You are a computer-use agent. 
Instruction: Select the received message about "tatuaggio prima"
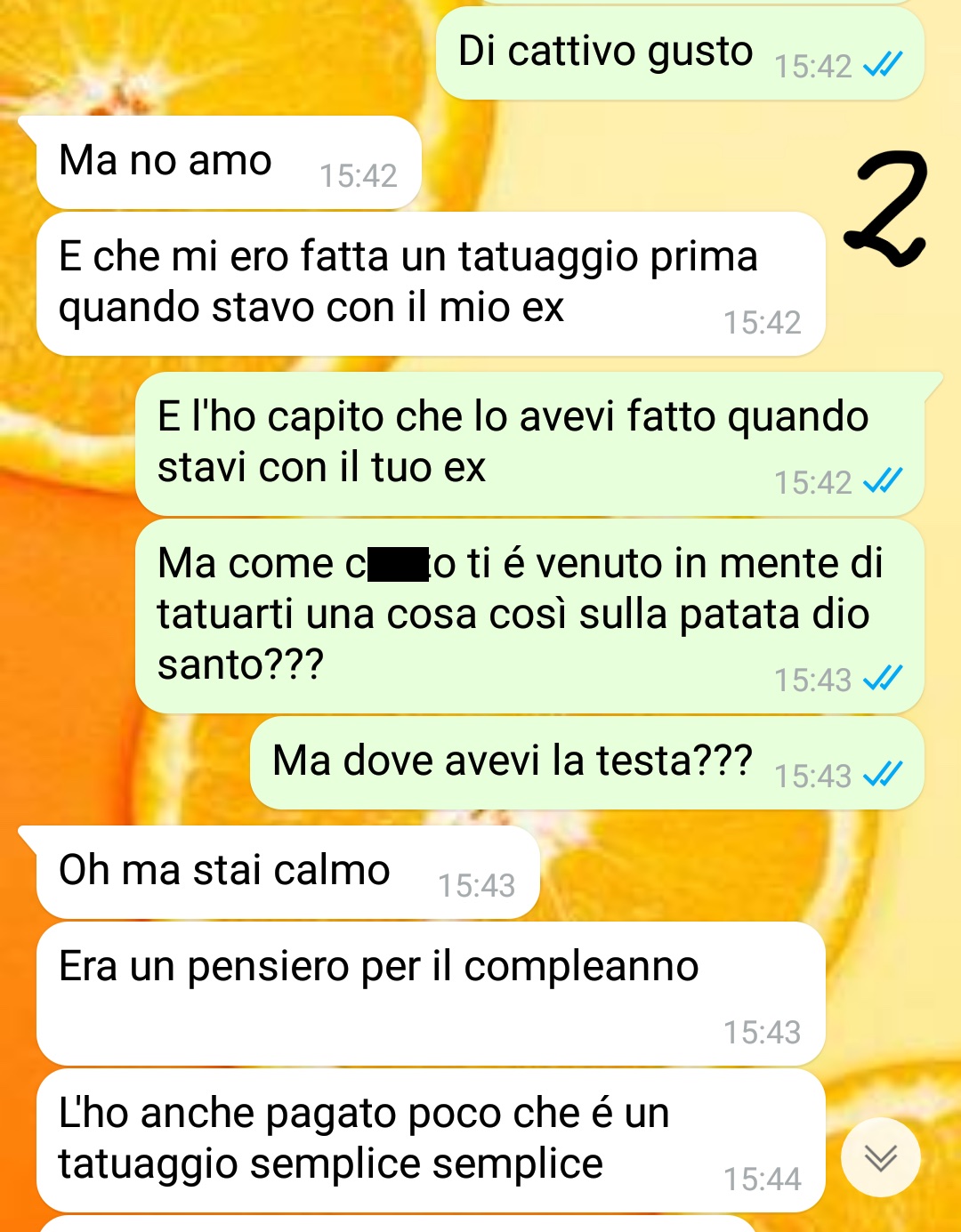[431, 284]
